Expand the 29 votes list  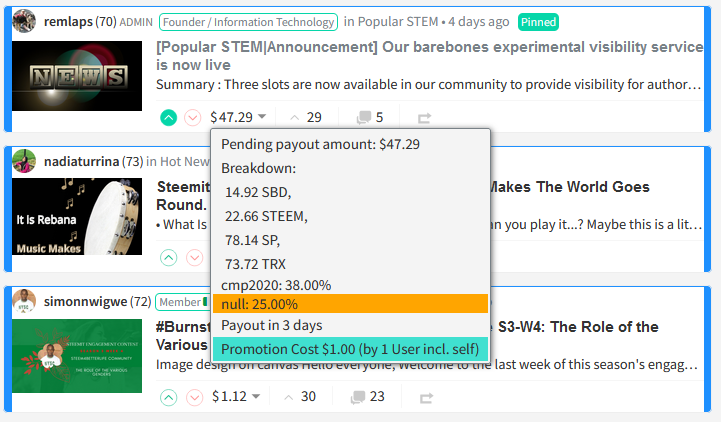click(x=305, y=118)
